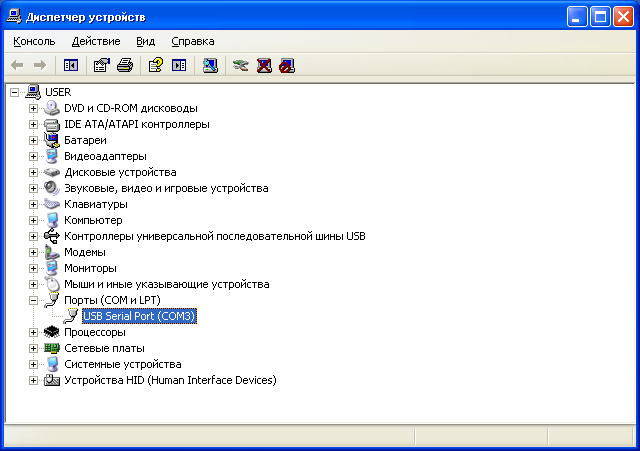Image resolution: width=640 pixels, height=451 pixels.
Task: Click the Дисковые устройства disk icon
Action: tap(52, 172)
